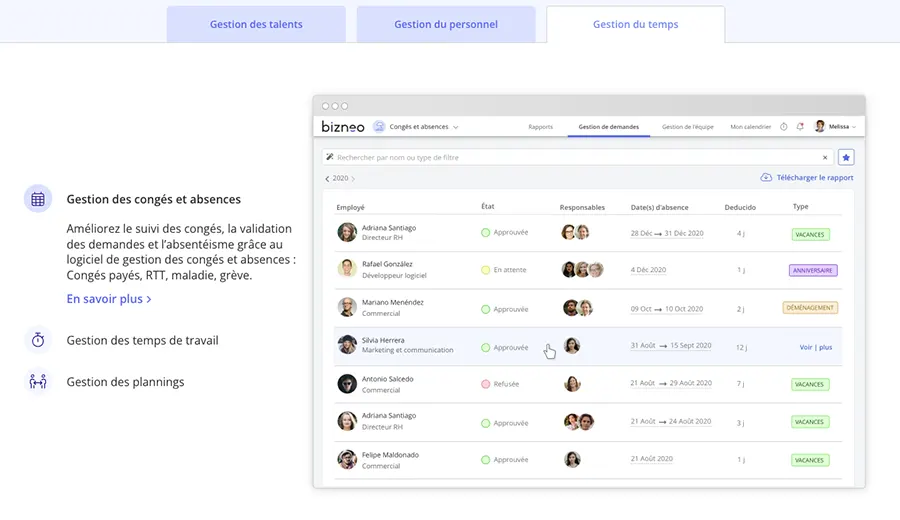Click the bizneo logo

[343, 127]
